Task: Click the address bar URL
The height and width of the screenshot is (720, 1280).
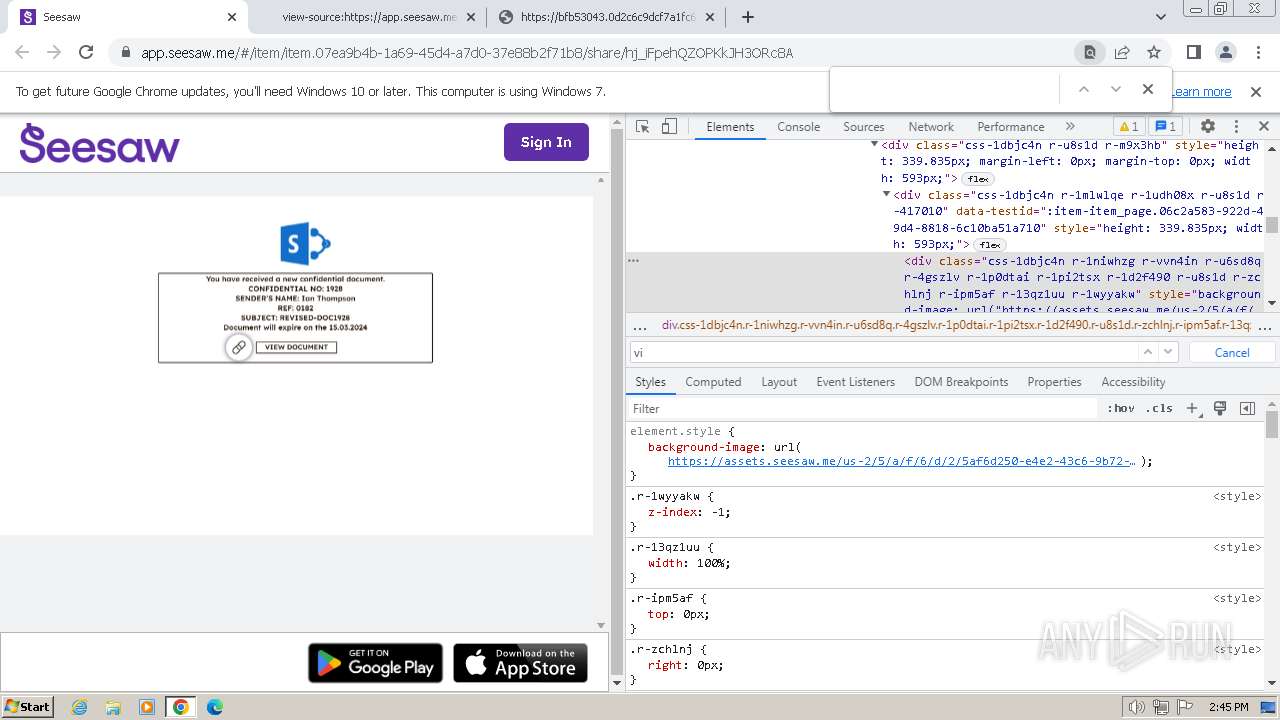Action: click(467, 53)
